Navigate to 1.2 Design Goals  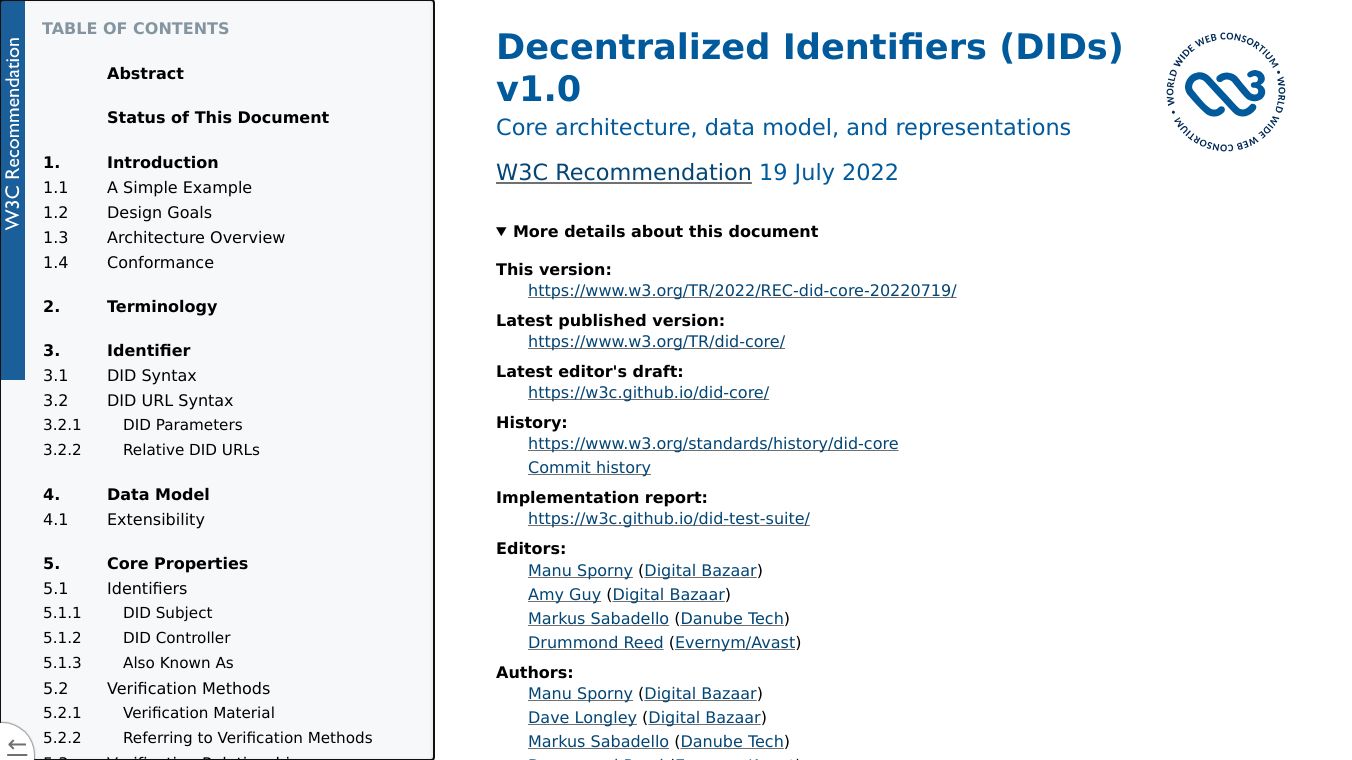pyautogui.click(x=127, y=212)
